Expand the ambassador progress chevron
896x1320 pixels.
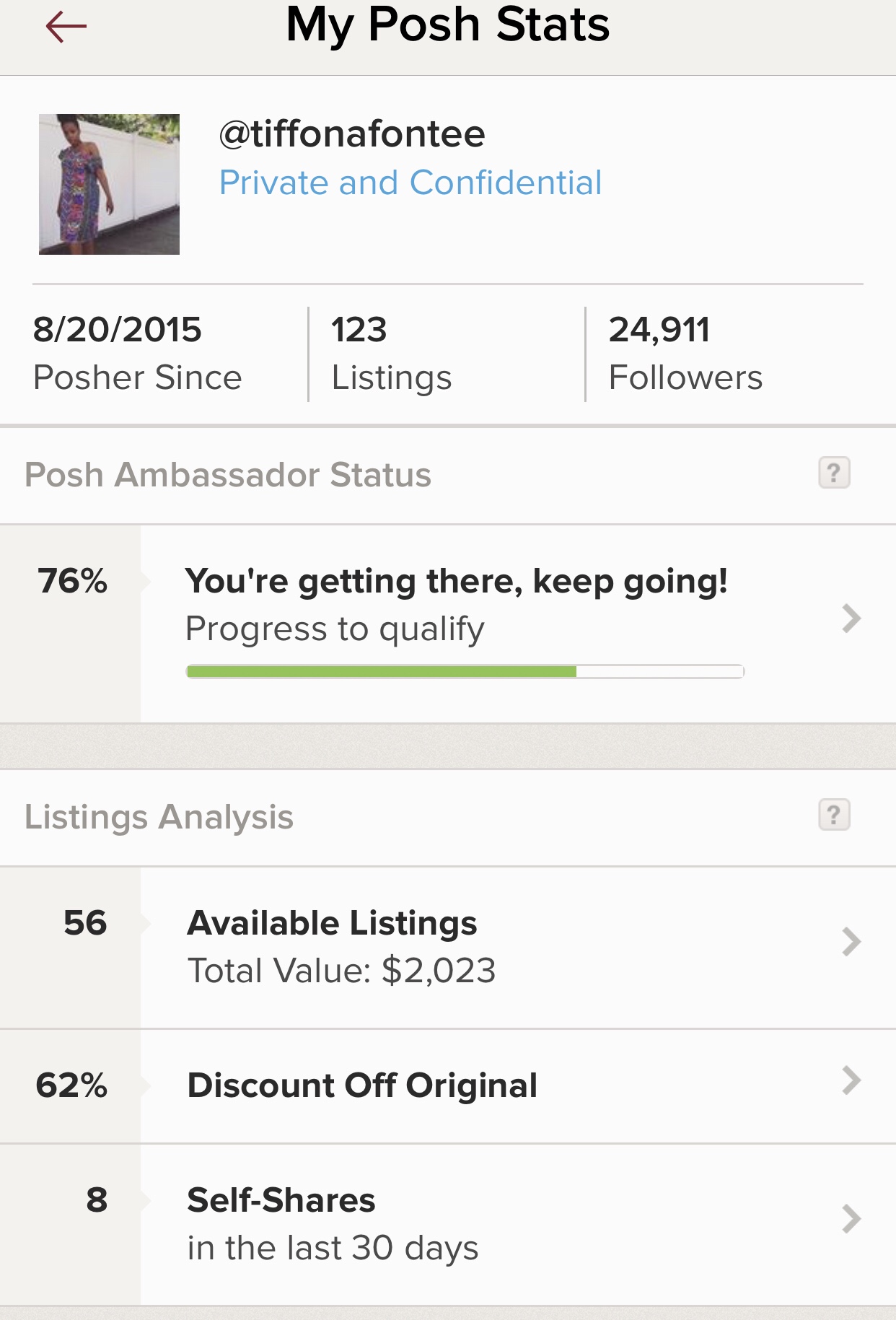click(852, 619)
